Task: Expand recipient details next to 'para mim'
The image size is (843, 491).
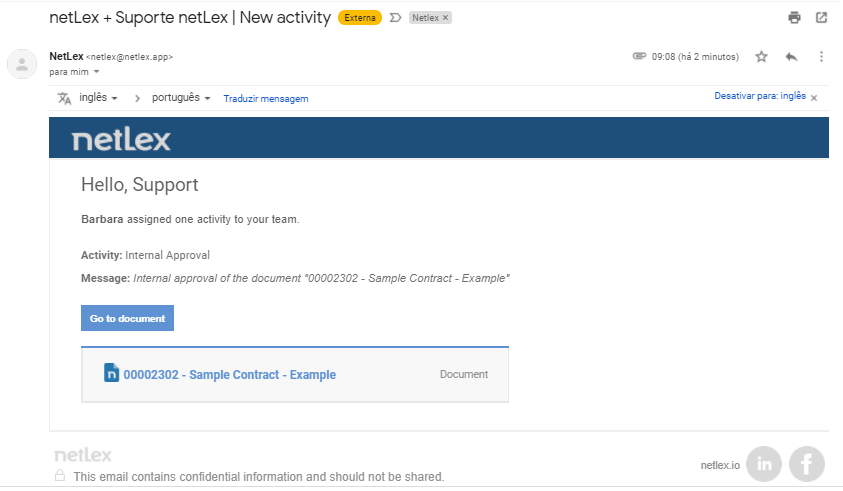Action: coord(96,72)
